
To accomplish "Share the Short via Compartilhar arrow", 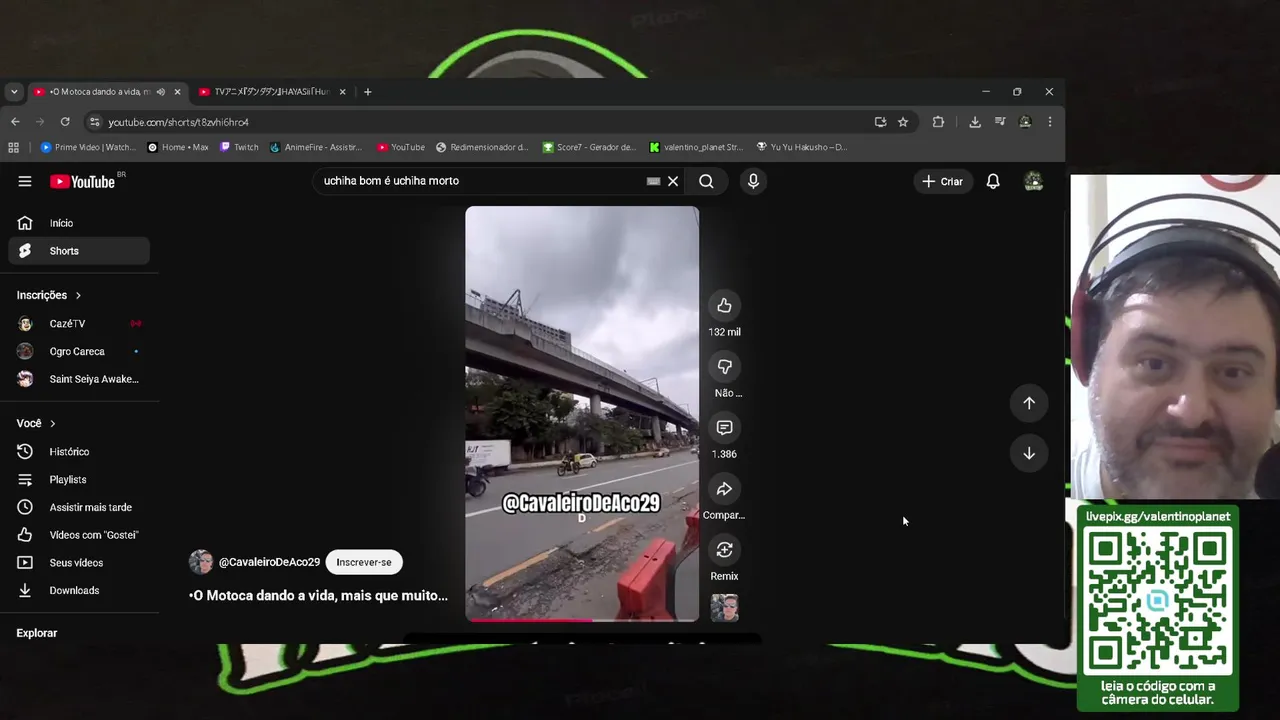I will point(724,489).
